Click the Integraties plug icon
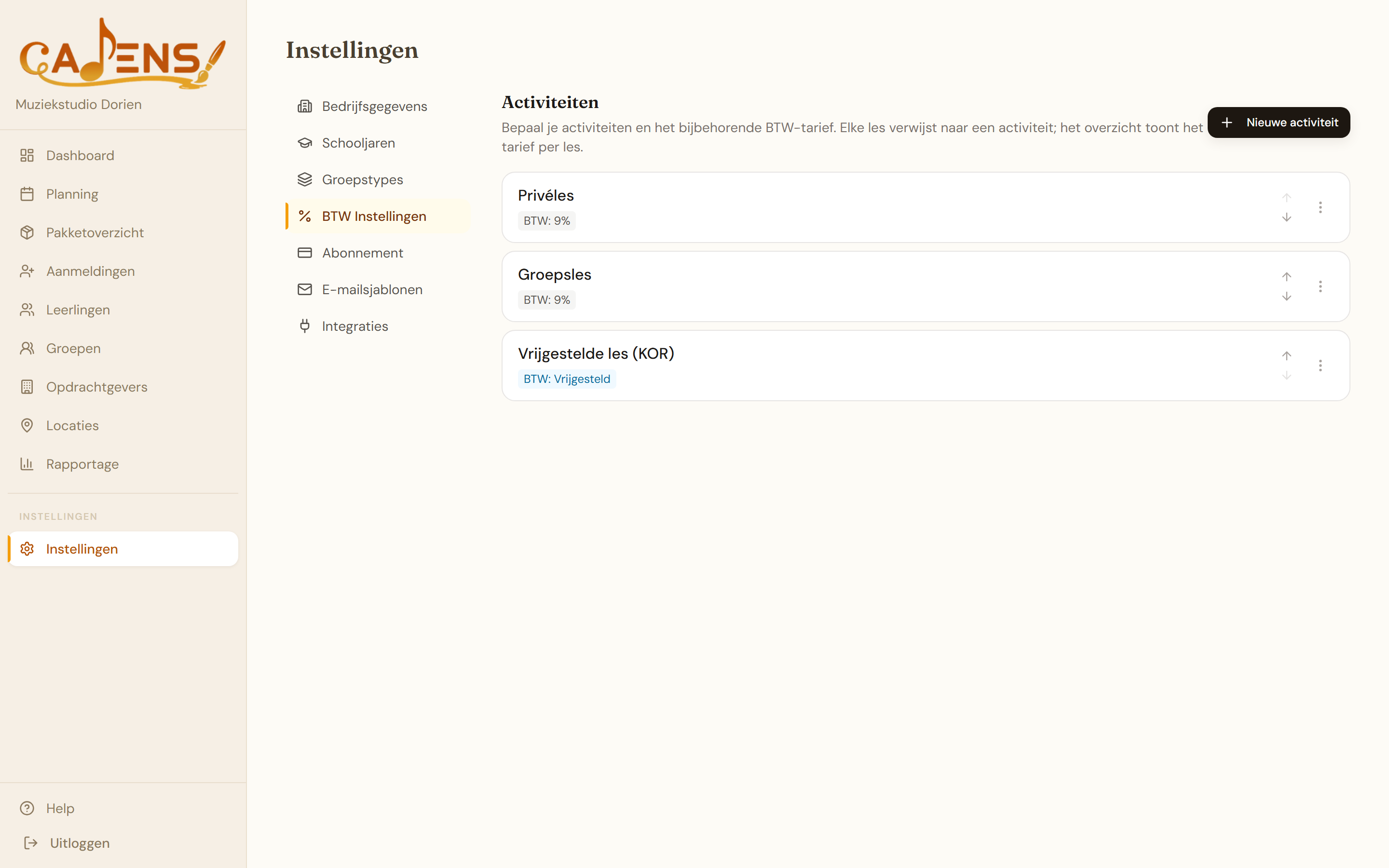 (305, 326)
